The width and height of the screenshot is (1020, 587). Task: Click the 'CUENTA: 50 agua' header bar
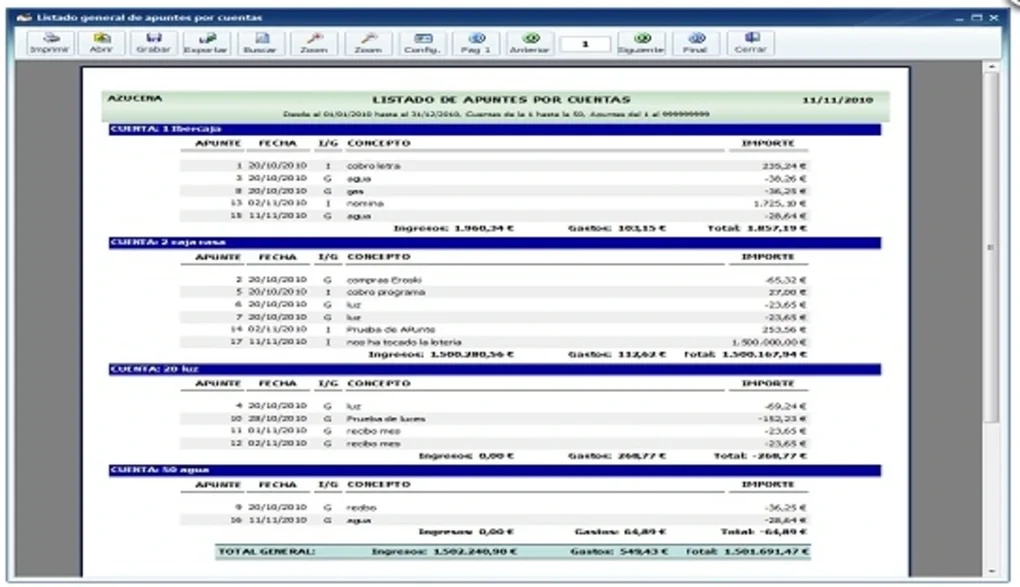click(x=494, y=470)
